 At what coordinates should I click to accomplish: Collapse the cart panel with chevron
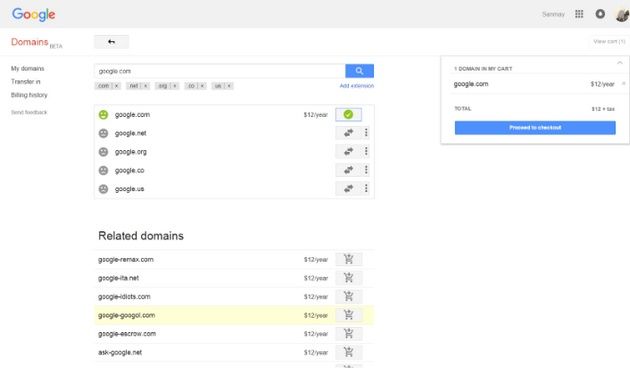click(620, 63)
